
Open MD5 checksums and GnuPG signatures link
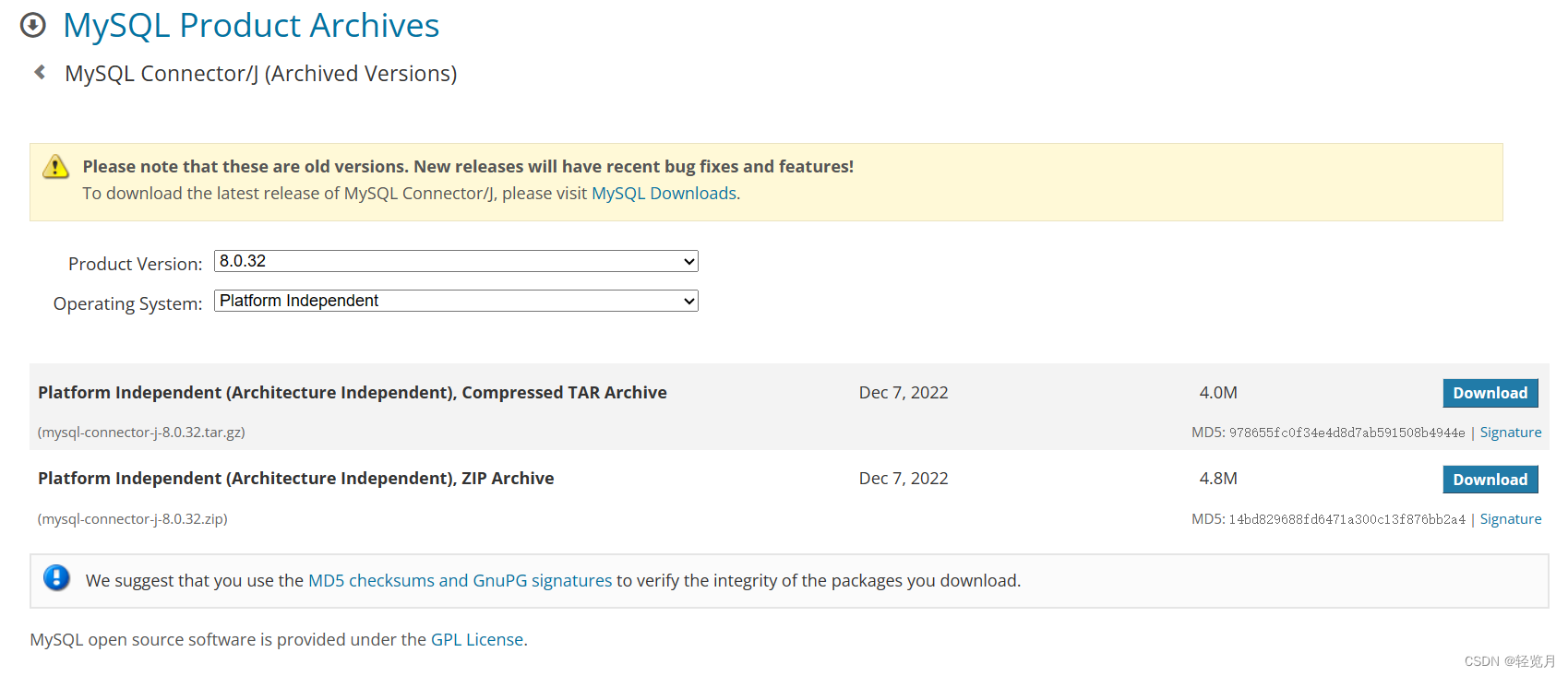coord(460,581)
